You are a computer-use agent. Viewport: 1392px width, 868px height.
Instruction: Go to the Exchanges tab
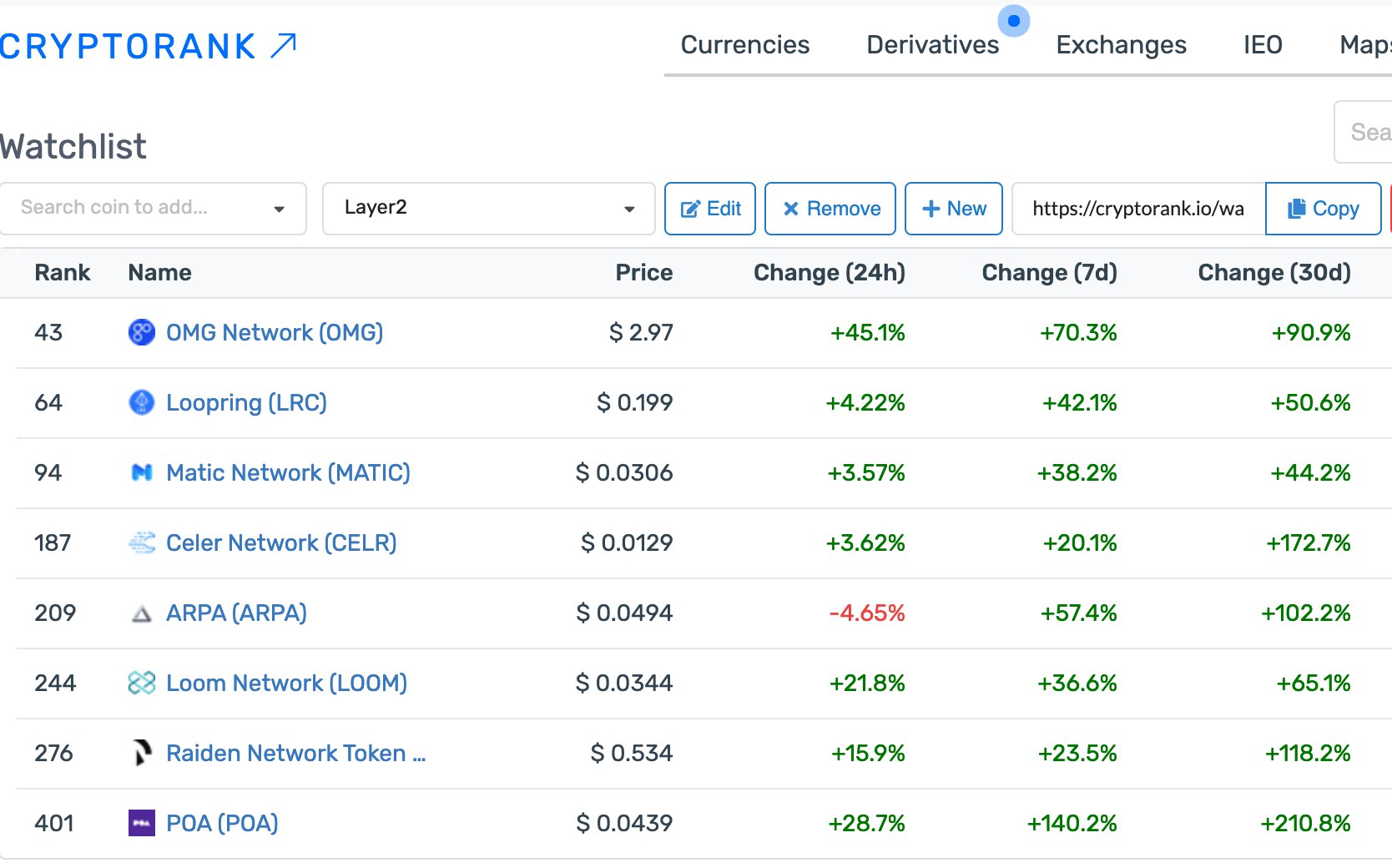[x=1121, y=45]
